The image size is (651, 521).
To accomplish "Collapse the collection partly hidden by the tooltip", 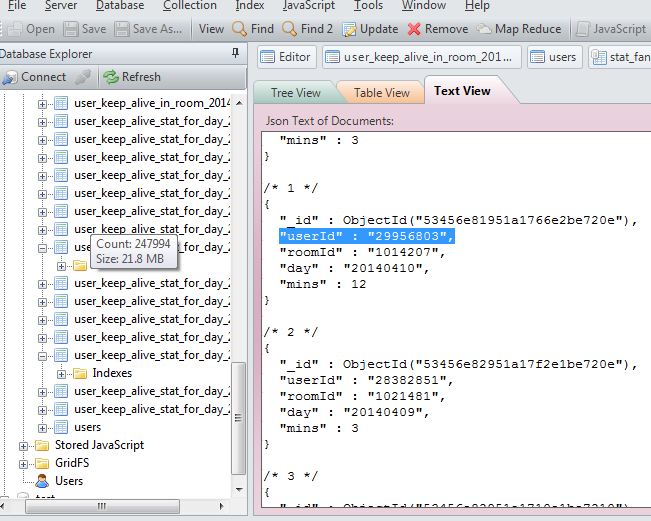I will 42,248.
